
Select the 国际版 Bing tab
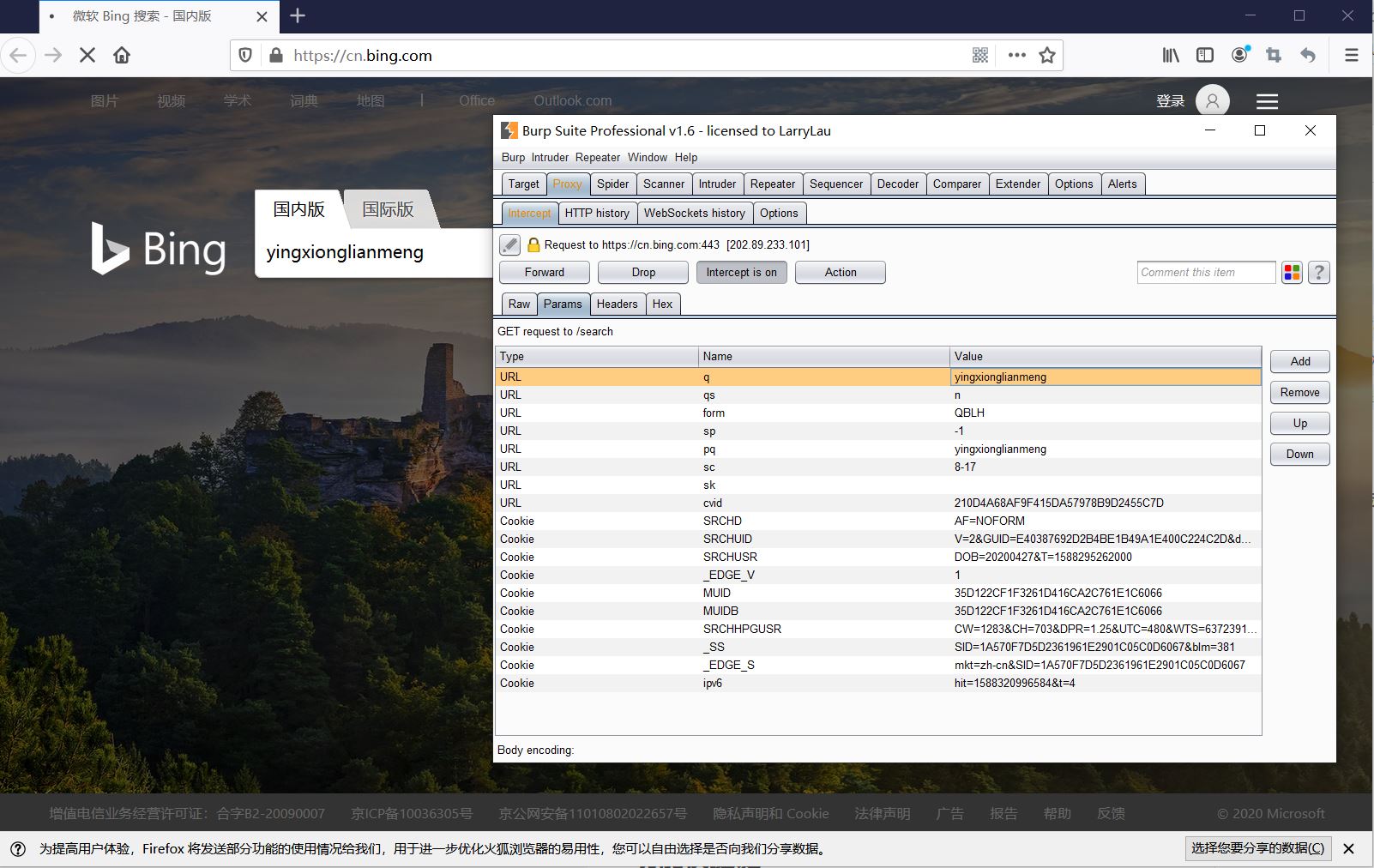(388, 209)
